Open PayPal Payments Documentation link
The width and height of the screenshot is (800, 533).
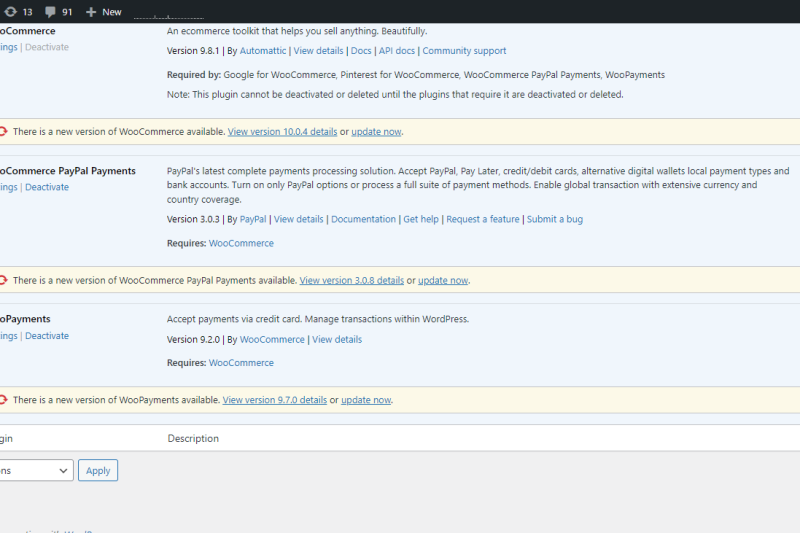click(x=363, y=219)
